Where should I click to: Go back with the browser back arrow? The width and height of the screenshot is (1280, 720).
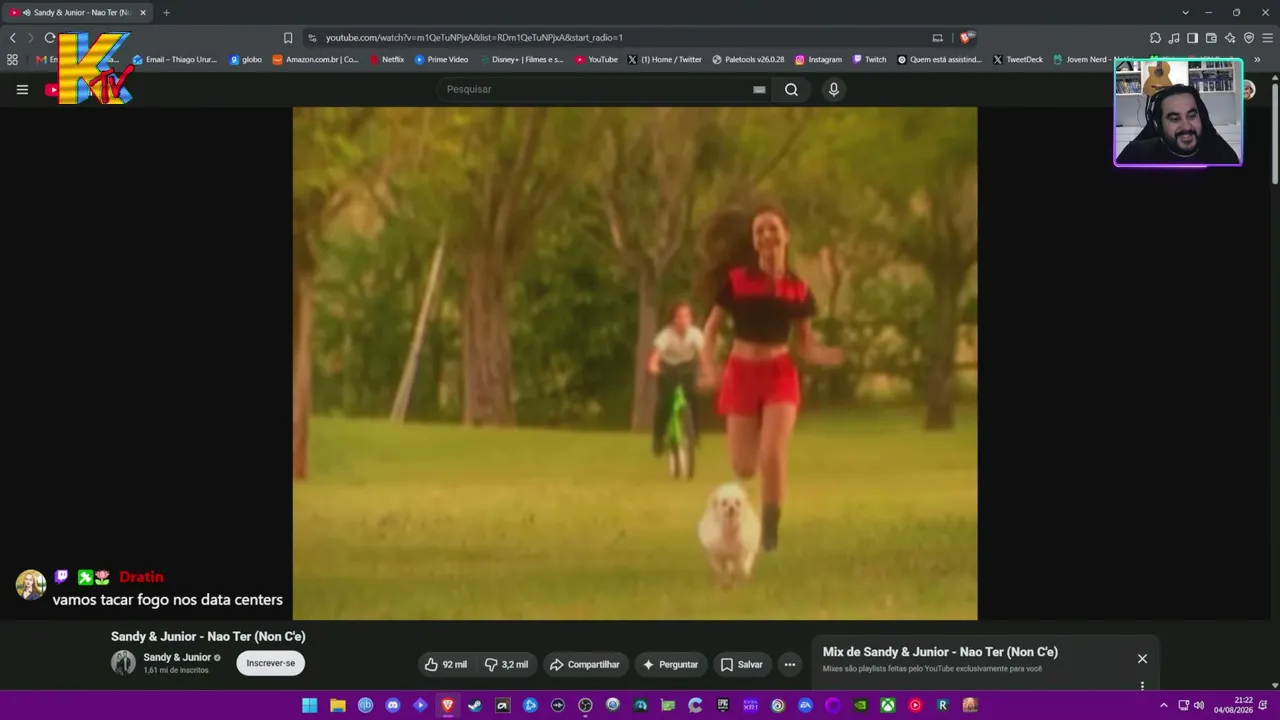coord(13,38)
